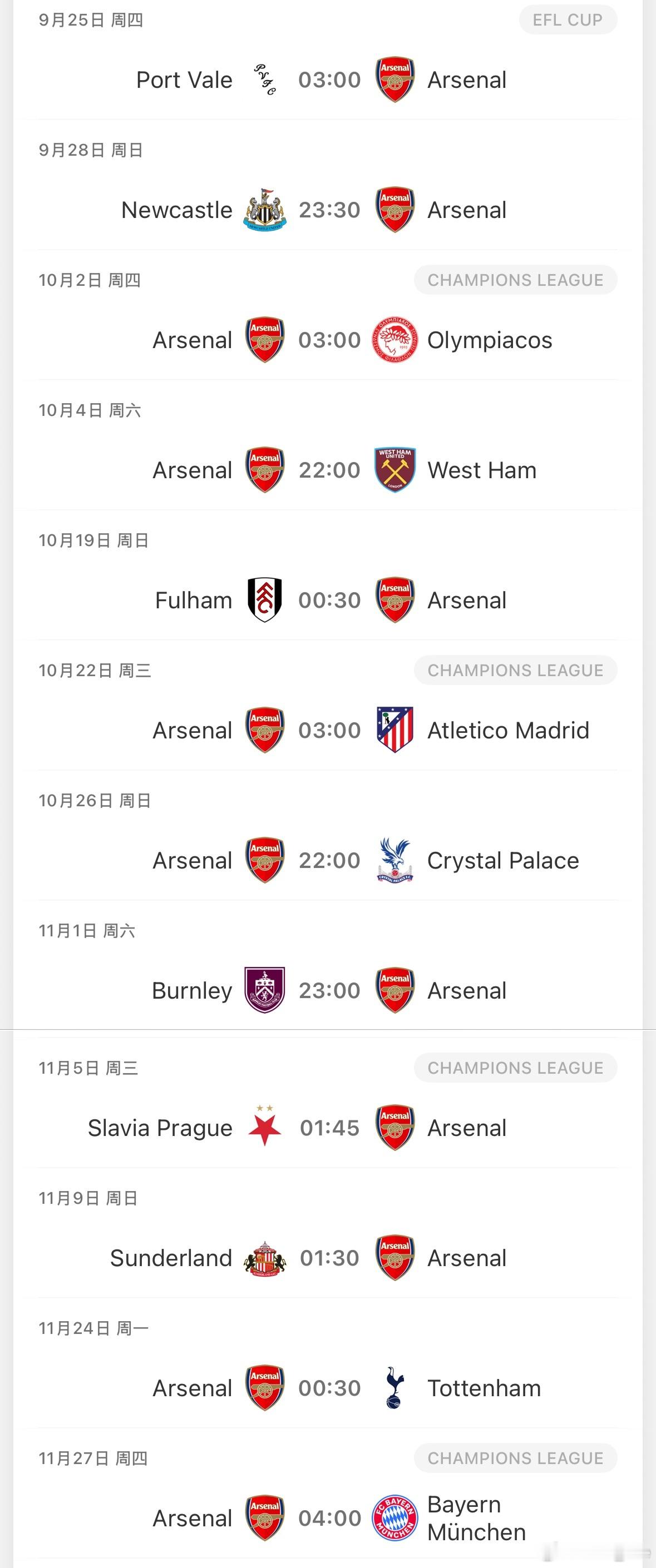Open the Olympiacos team name

coord(490,340)
